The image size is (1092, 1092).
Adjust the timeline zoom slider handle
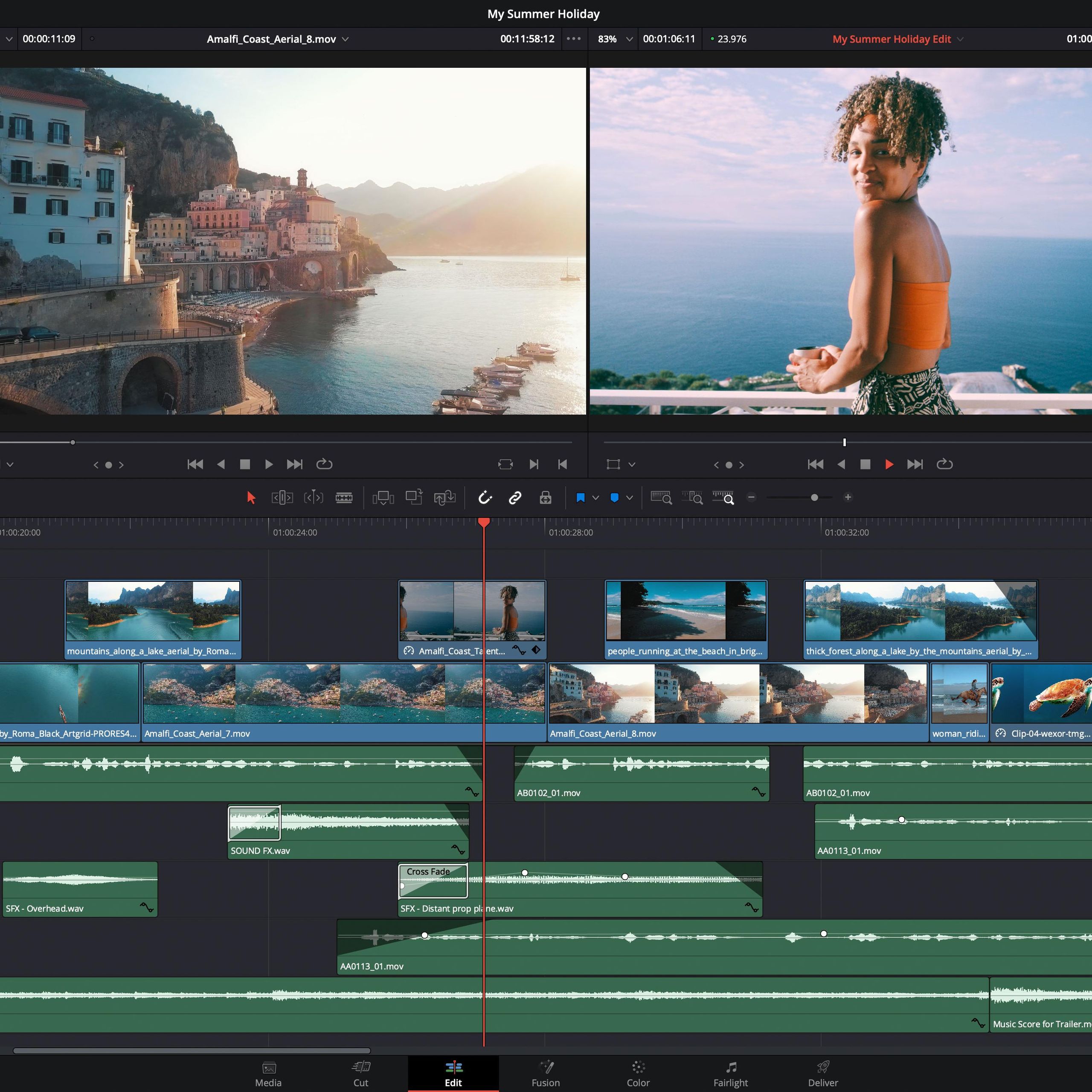[x=814, y=497]
